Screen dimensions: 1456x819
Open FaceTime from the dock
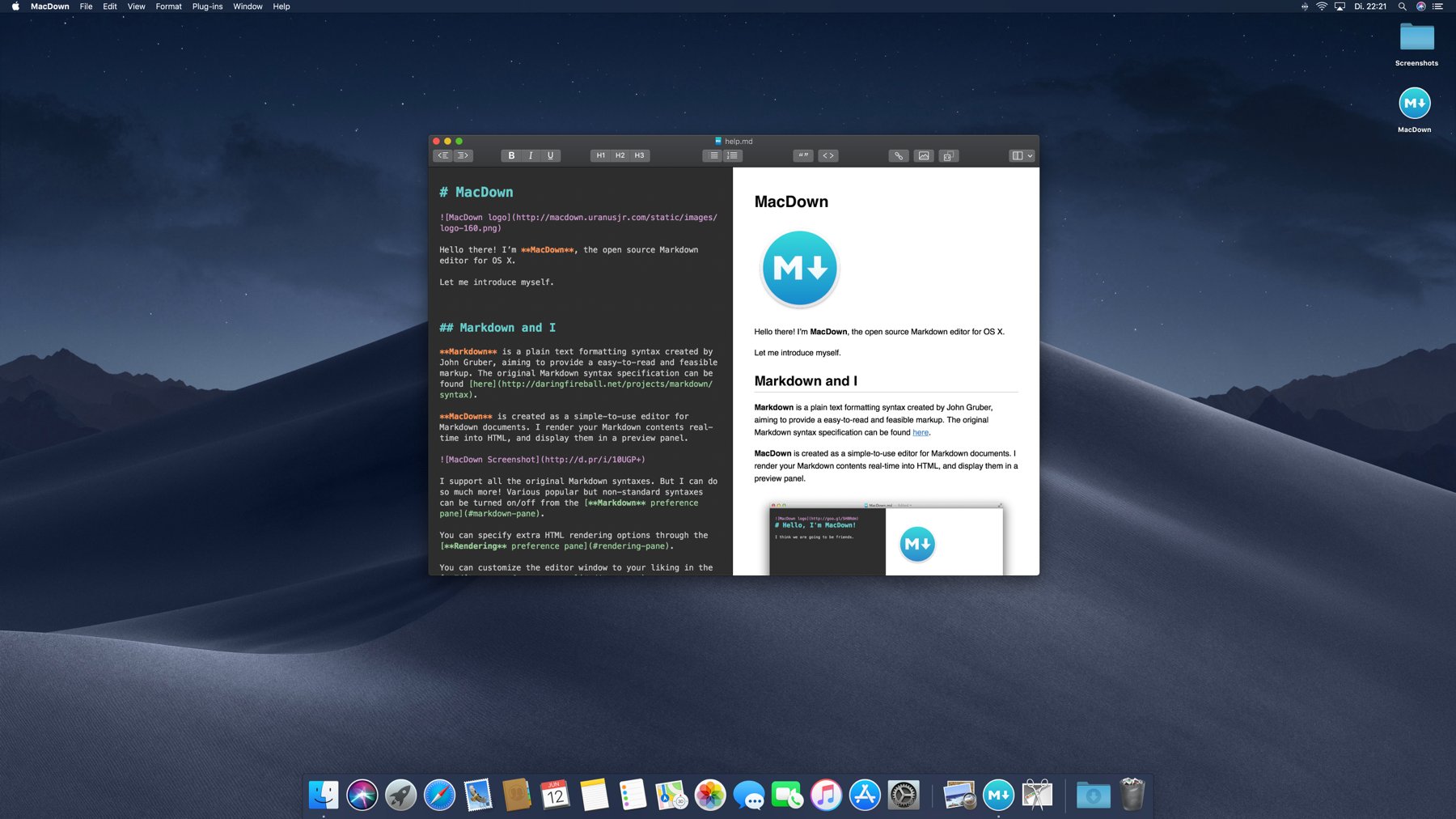787,795
